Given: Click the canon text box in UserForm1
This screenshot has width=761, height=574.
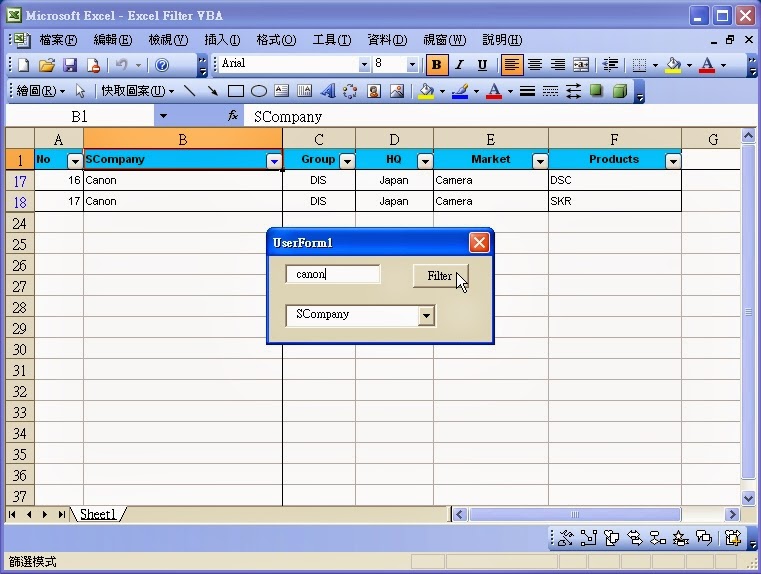Looking at the screenshot, I should coord(333,274).
